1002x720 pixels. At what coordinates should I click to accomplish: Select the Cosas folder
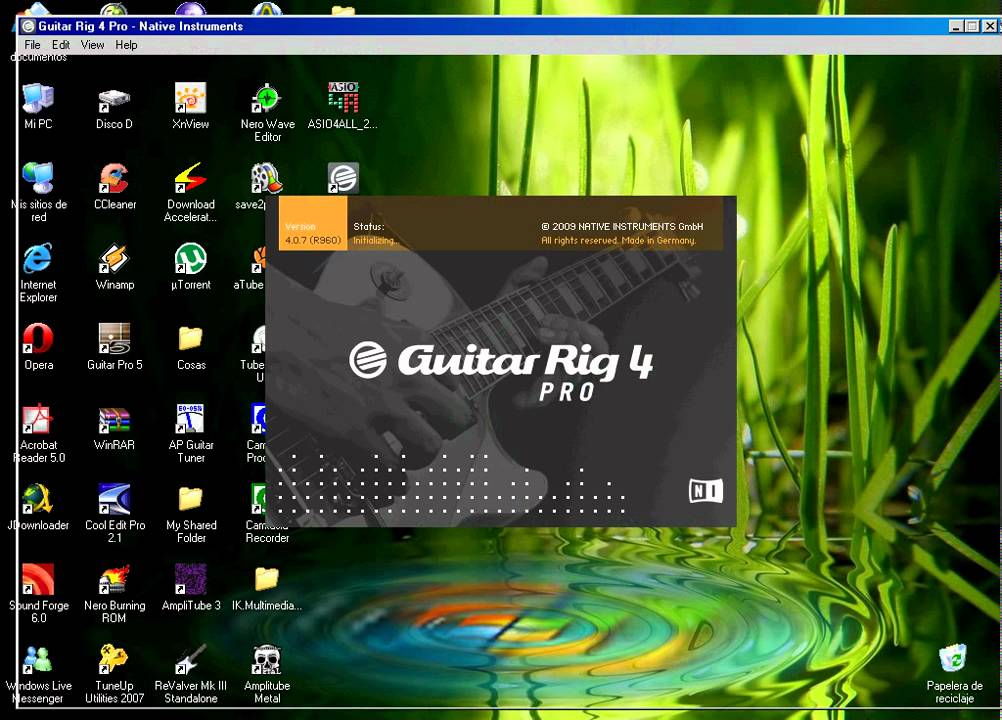click(x=190, y=339)
